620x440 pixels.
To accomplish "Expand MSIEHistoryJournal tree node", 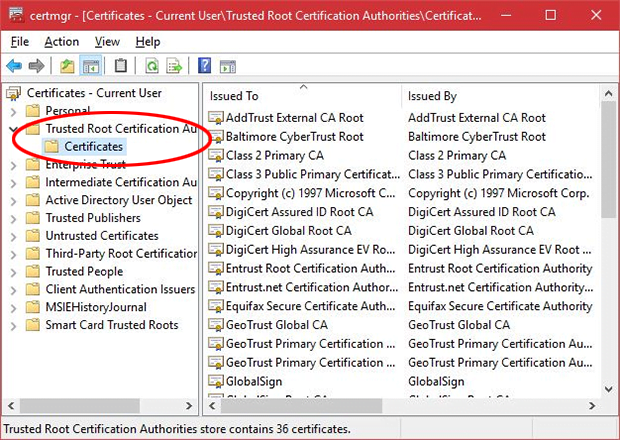I will (13, 308).
